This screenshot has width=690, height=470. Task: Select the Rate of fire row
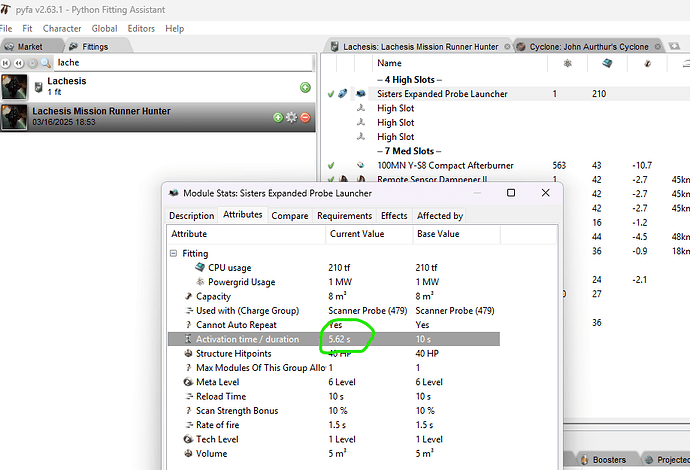[334, 425]
